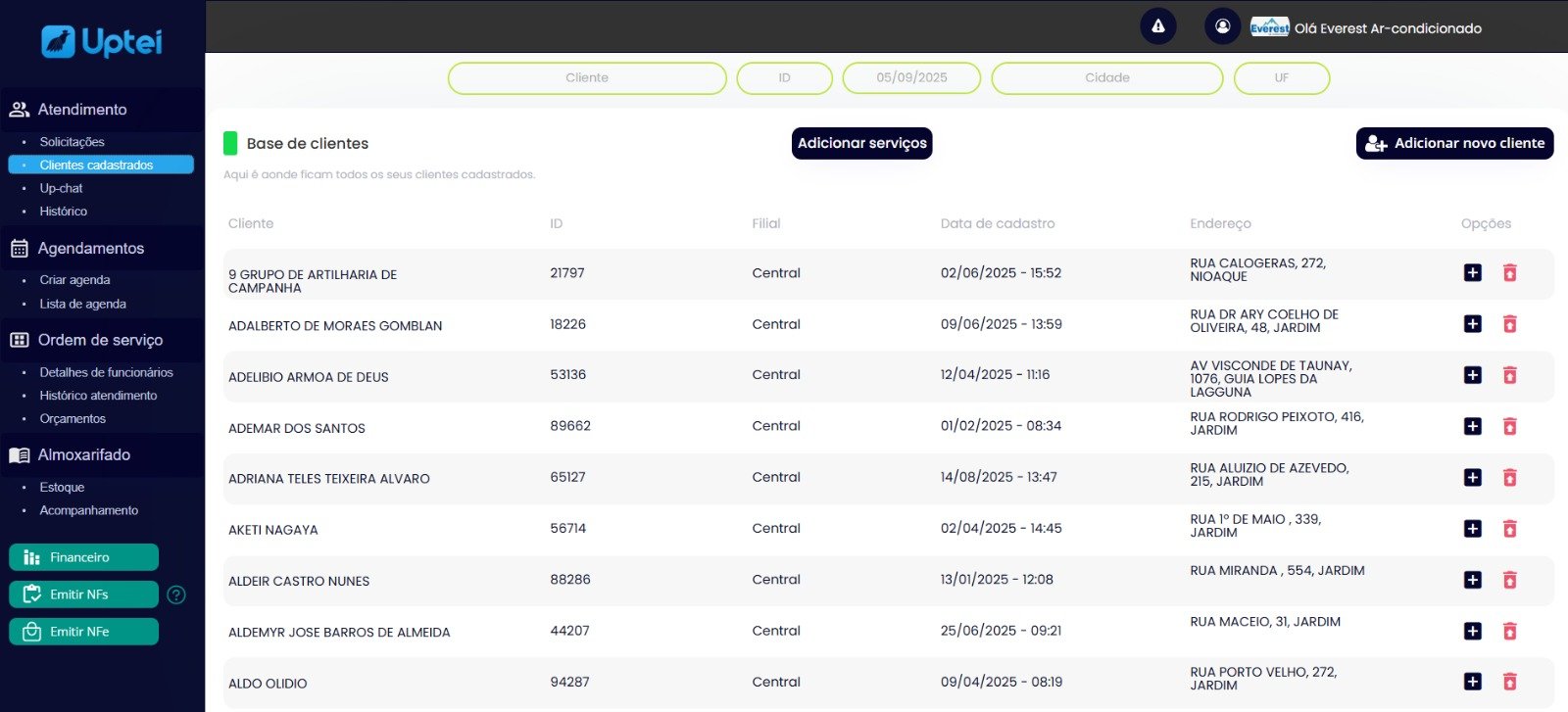The height and width of the screenshot is (712, 1568).
Task: Open Orçamentos in the sidebar
Action: (73, 419)
